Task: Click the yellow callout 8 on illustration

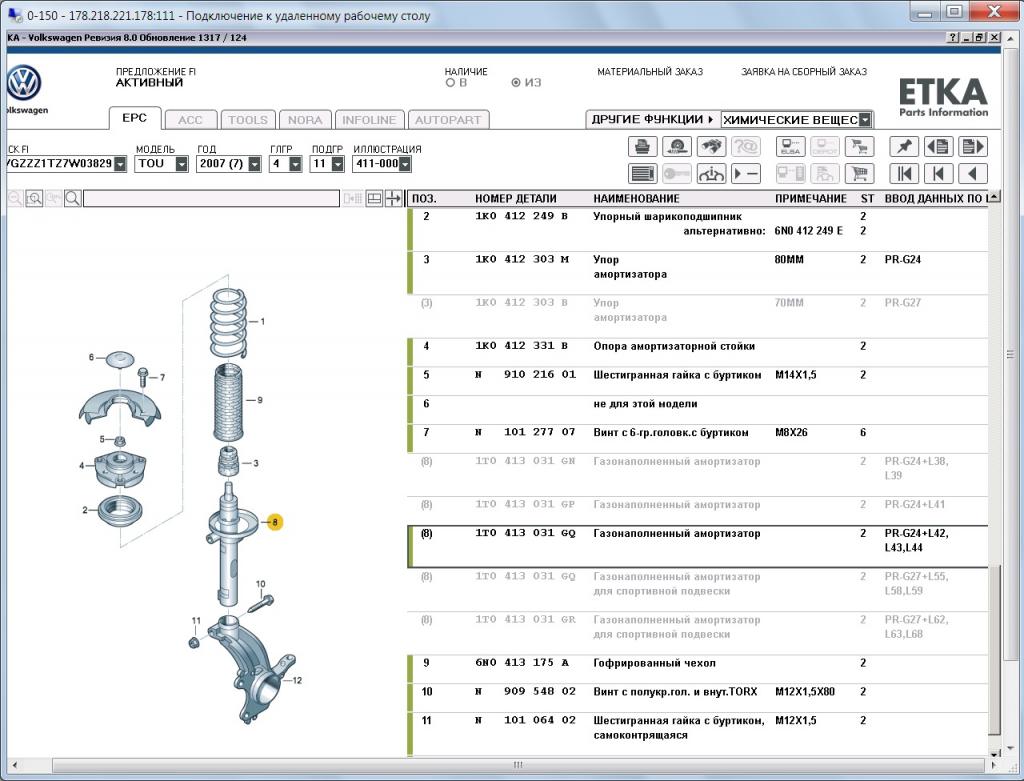Action: pyautogui.click(x=275, y=522)
